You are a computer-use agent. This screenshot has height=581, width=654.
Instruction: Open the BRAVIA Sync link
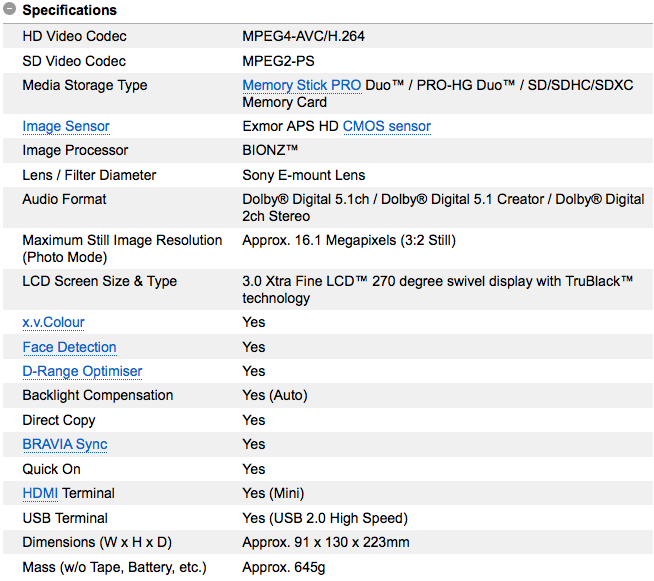65,445
